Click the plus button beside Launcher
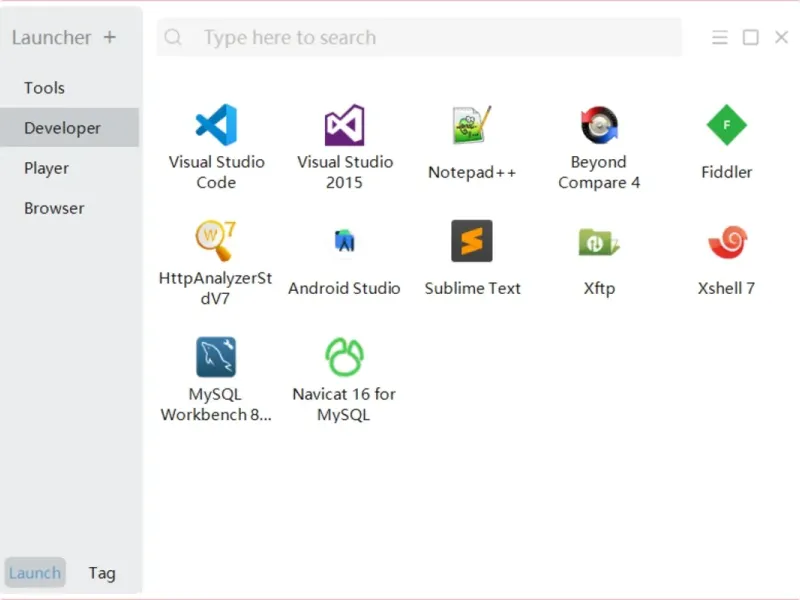The height and width of the screenshot is (600, 800). click(x=110, y=38)
